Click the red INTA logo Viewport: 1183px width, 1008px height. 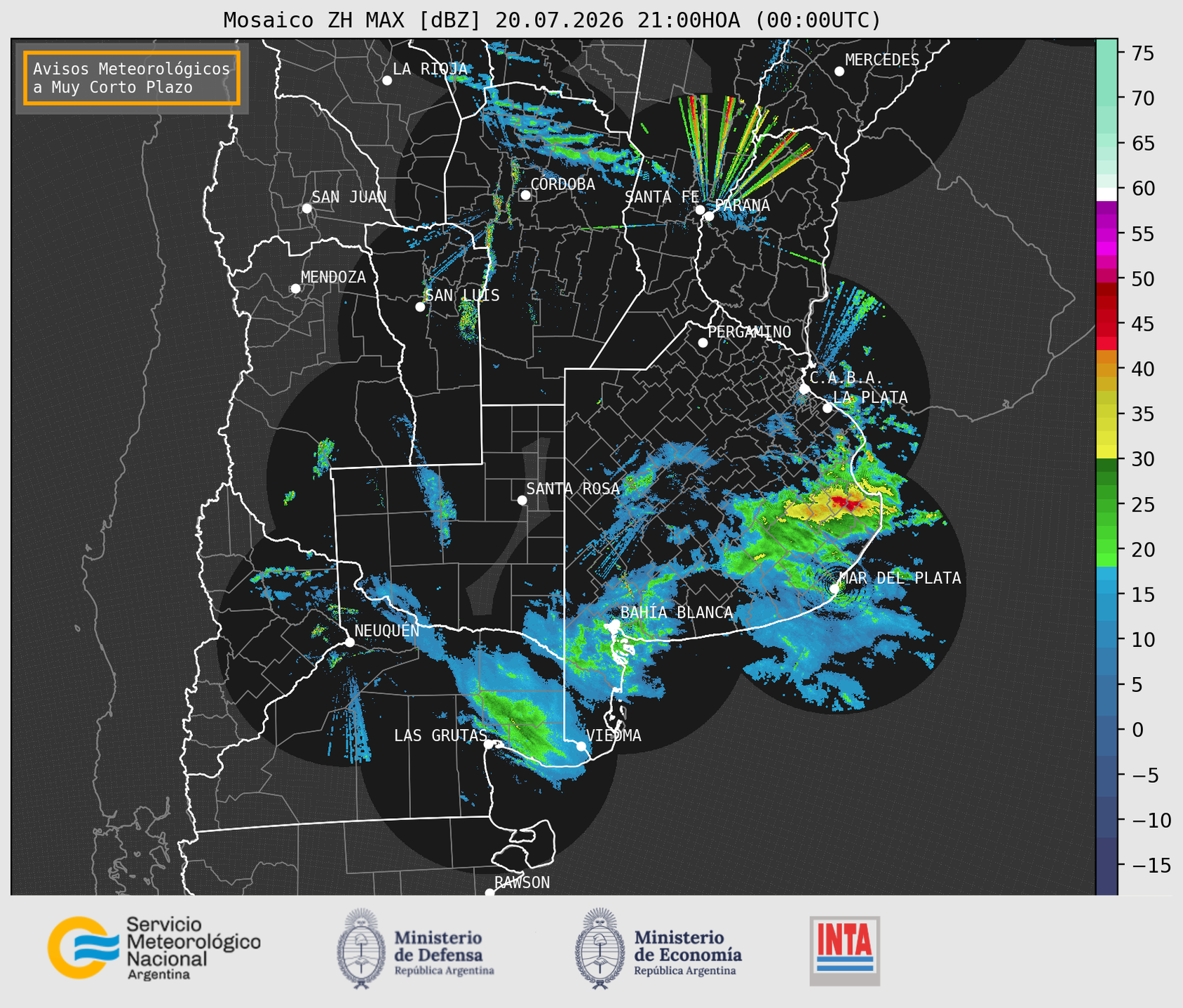click(845, 951)
